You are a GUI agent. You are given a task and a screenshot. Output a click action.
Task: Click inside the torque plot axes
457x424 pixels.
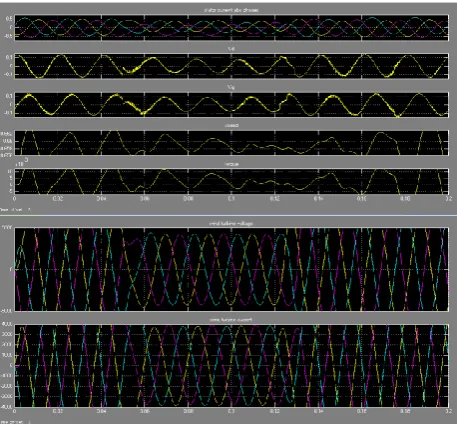pyautogui.click(x=231, y=181)
